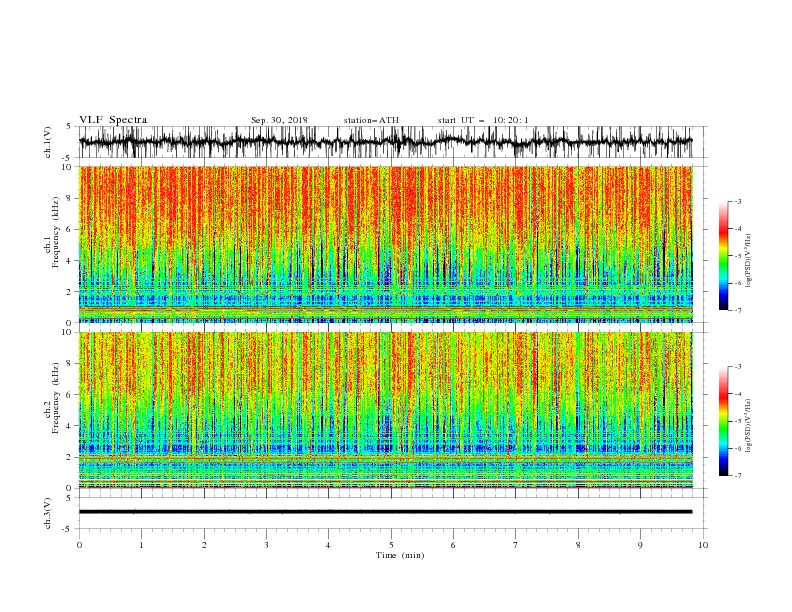The image size is (792, 612).
Task: Click inside the ch.1 spectrogram panel
Action: pyautogui.click(x=385, y=244)
